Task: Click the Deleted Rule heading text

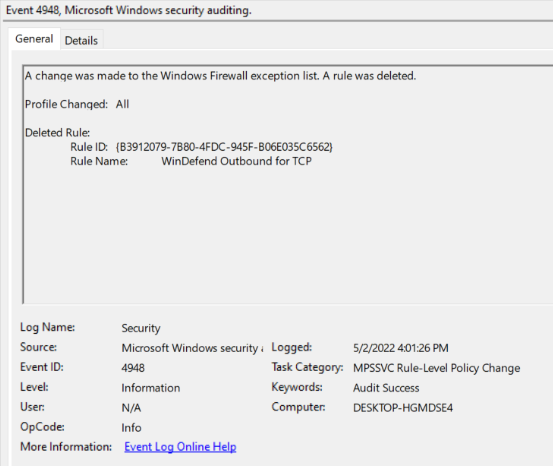Action: coord(57,133)
